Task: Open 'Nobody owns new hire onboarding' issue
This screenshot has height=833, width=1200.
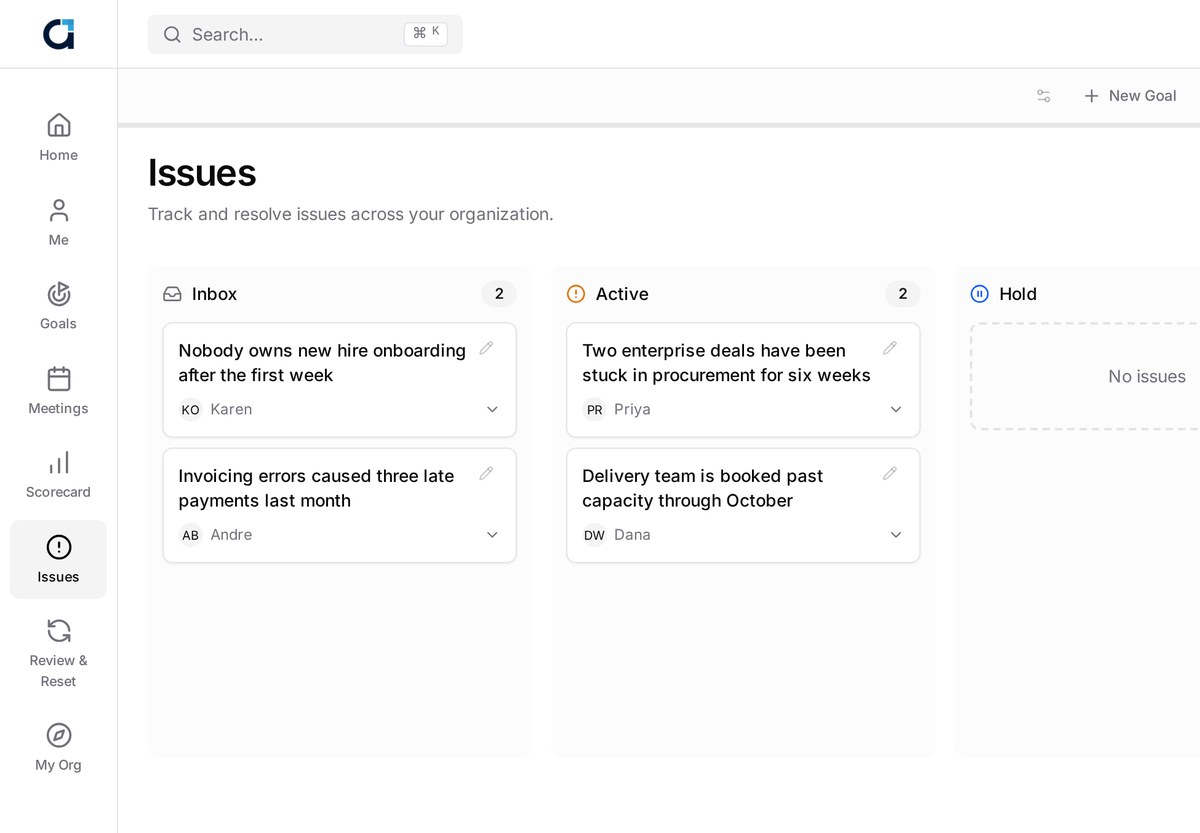Action: click(x=322, y=363)
